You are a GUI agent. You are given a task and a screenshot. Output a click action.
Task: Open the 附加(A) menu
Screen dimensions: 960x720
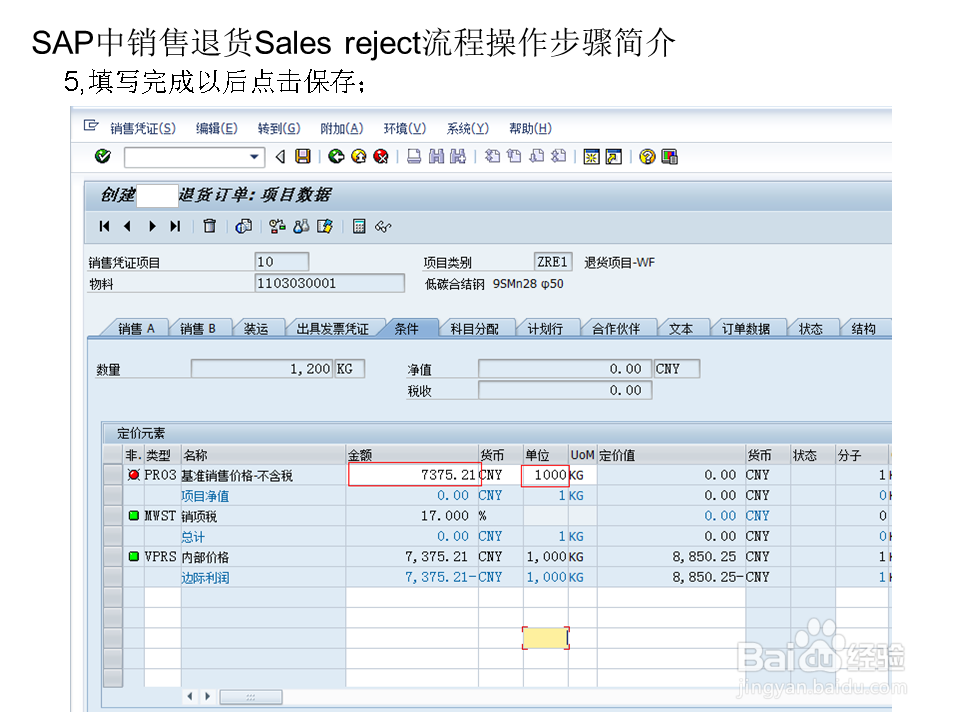342,129
